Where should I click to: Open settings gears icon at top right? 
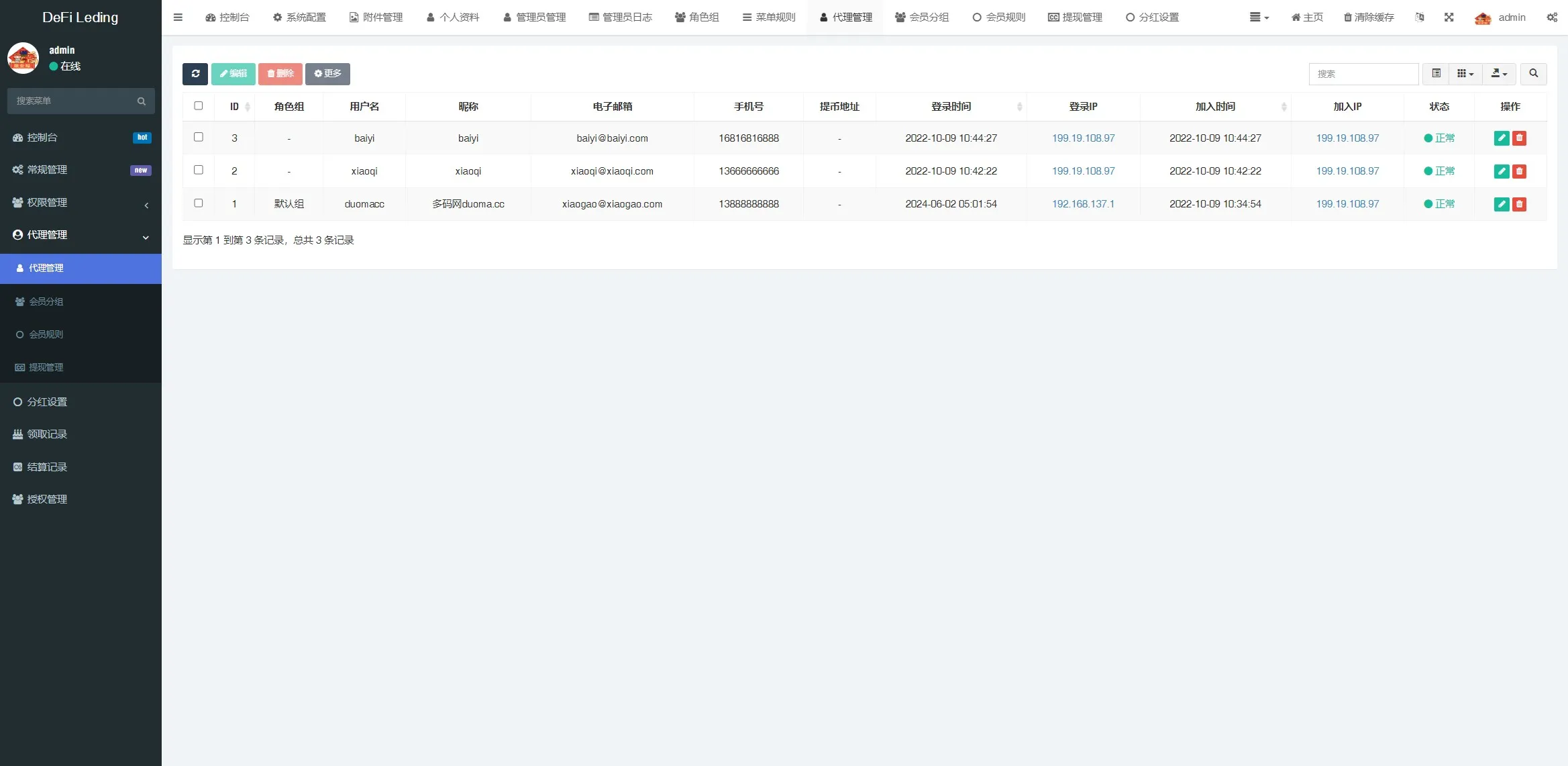1552,17
